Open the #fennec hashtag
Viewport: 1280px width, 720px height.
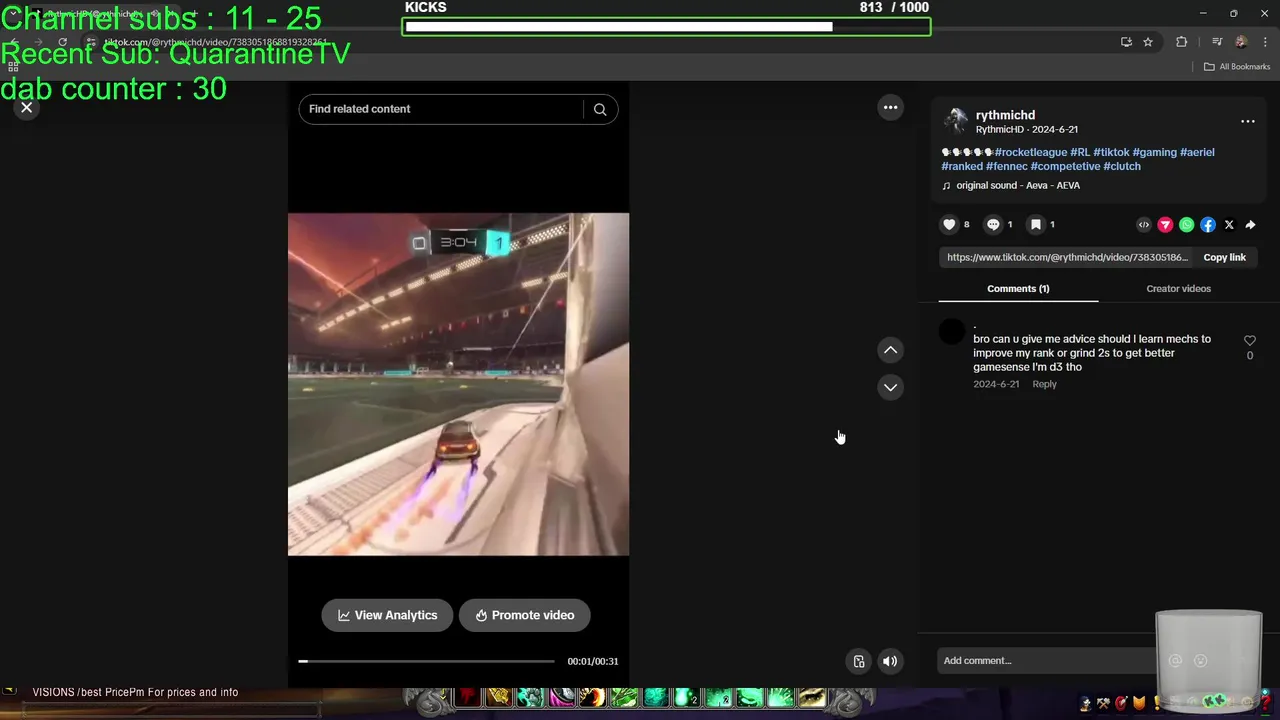pyautogui.click(x=1006, y=166)
